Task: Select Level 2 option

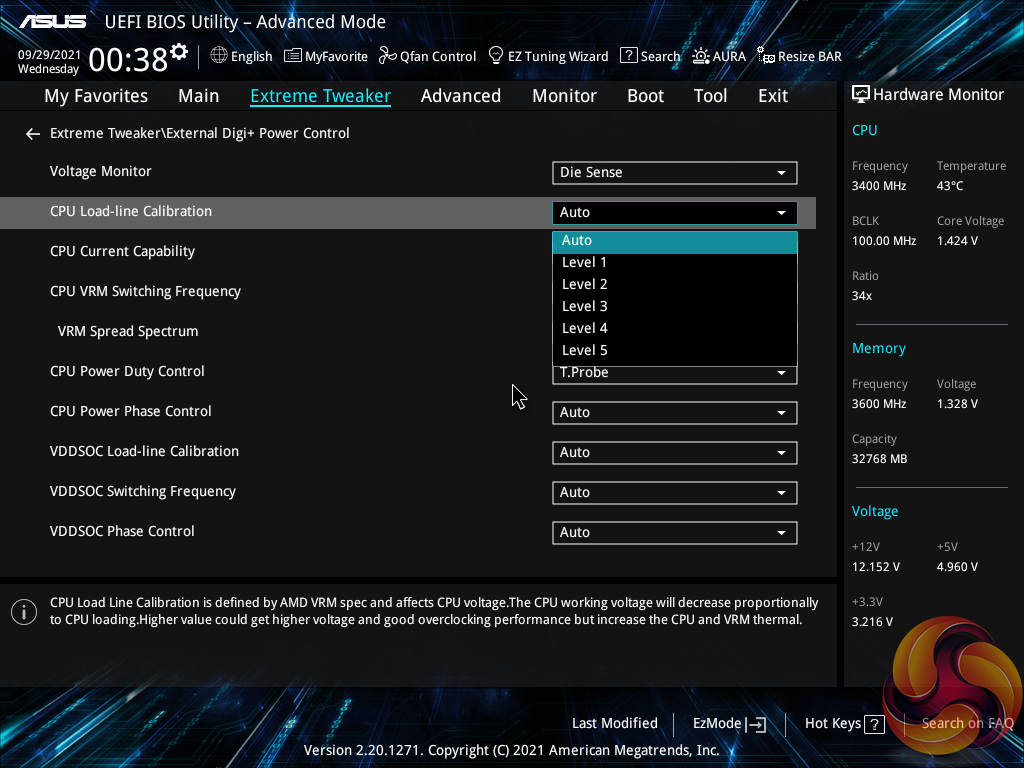Action: 675,285
